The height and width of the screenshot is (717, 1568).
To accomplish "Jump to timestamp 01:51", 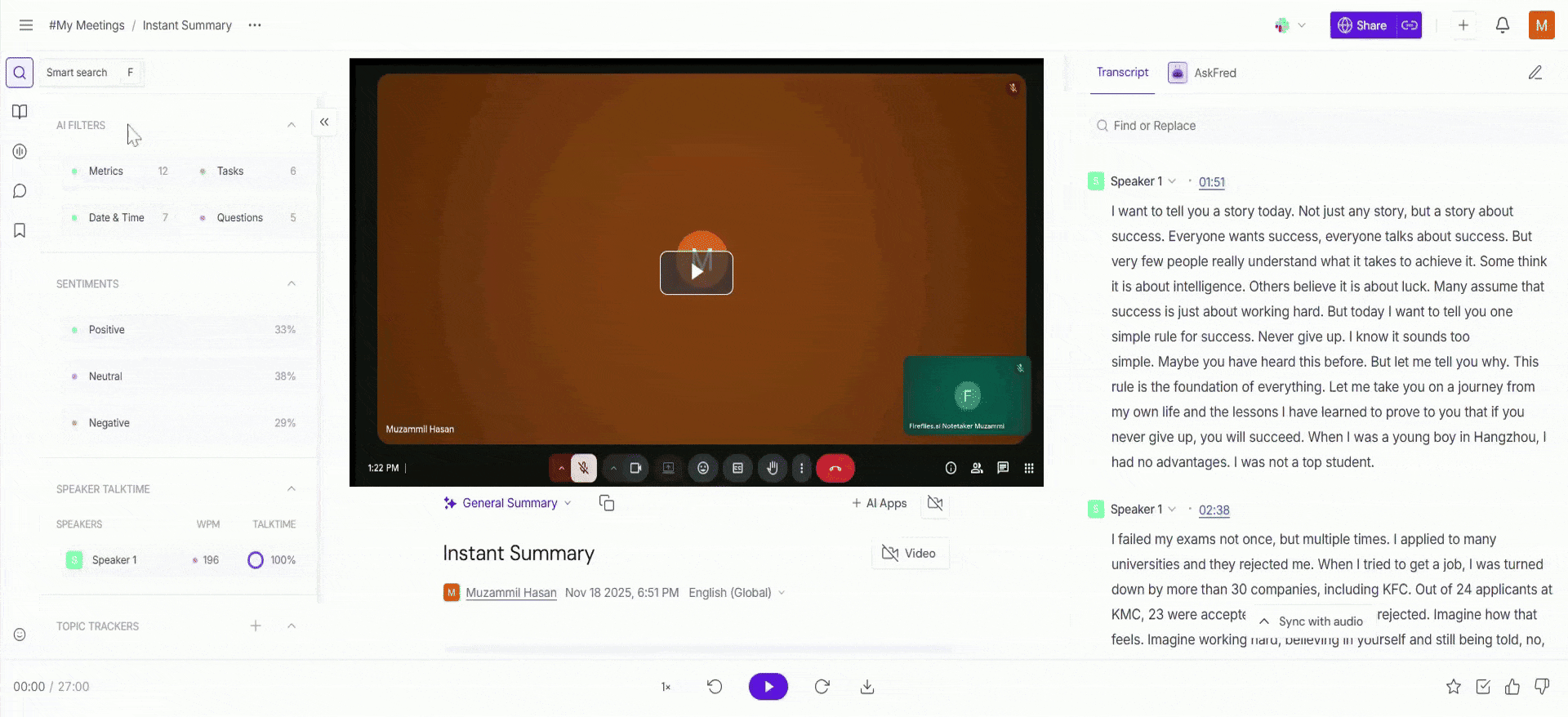I will pyautogui.click(x=1212, y=182).
